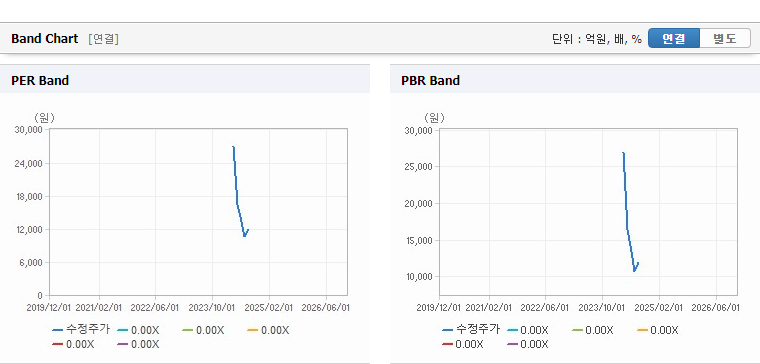Viewport: 760px width, 364px height.
Task: Toggle red 0.00X legend in PER Band
Action: click(73, 345)
